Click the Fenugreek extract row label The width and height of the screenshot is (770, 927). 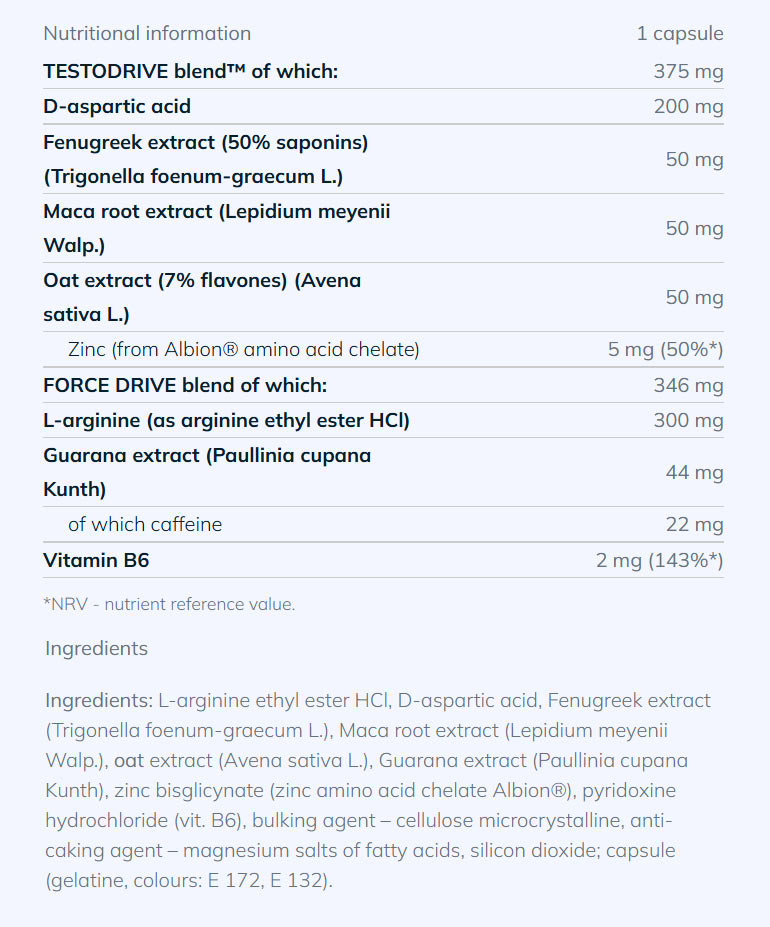(x=205, y=159)
